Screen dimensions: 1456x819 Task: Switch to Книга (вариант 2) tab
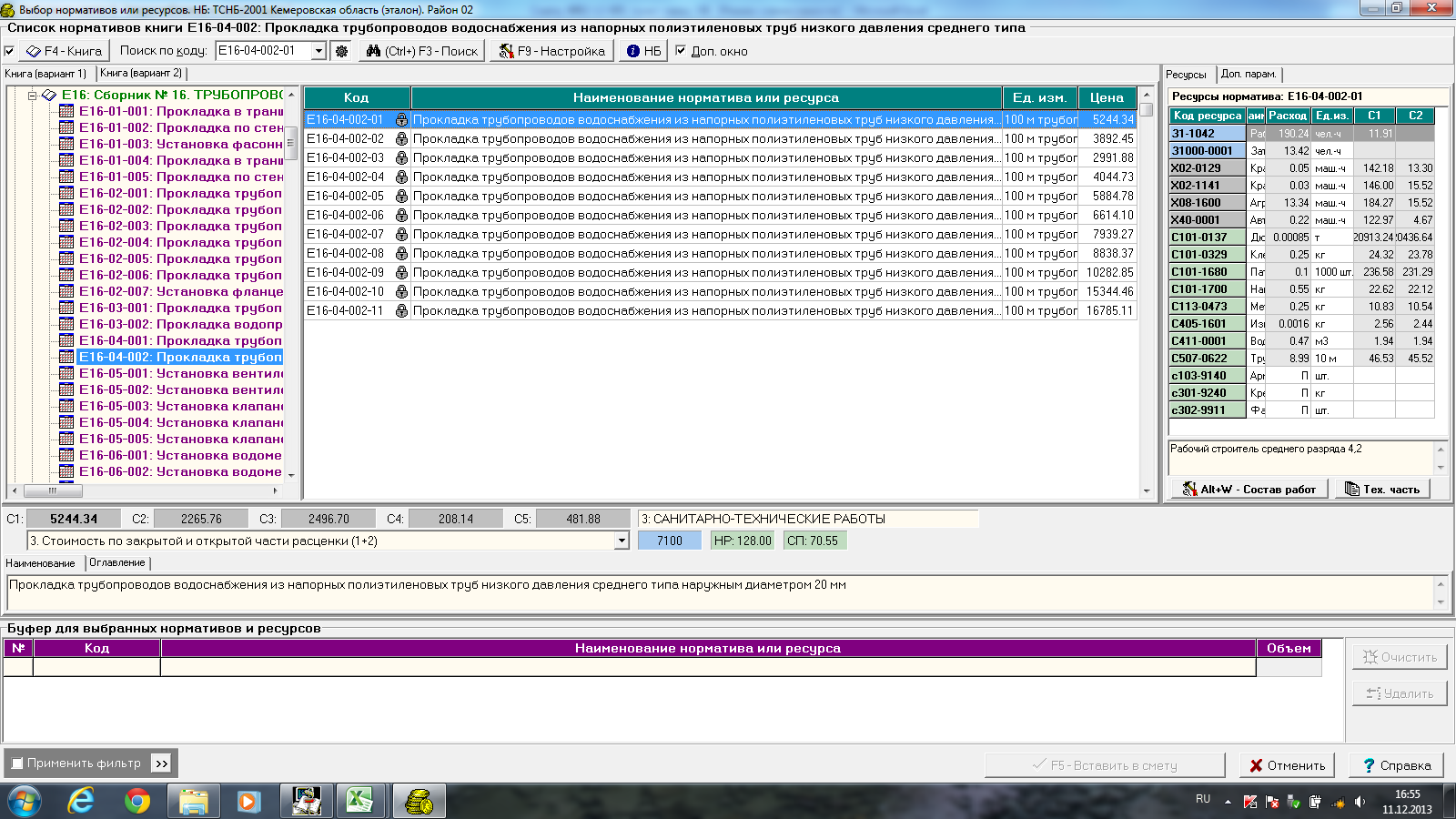tap(141, 73)
